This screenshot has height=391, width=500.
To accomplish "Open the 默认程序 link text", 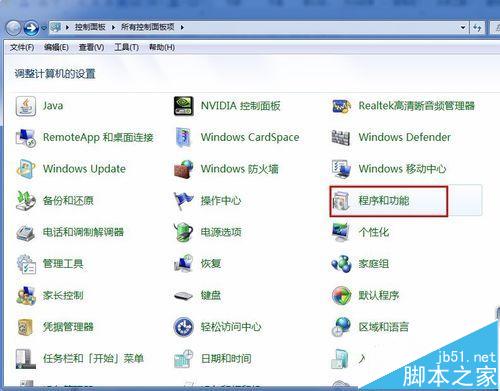I will click(379, 295).
